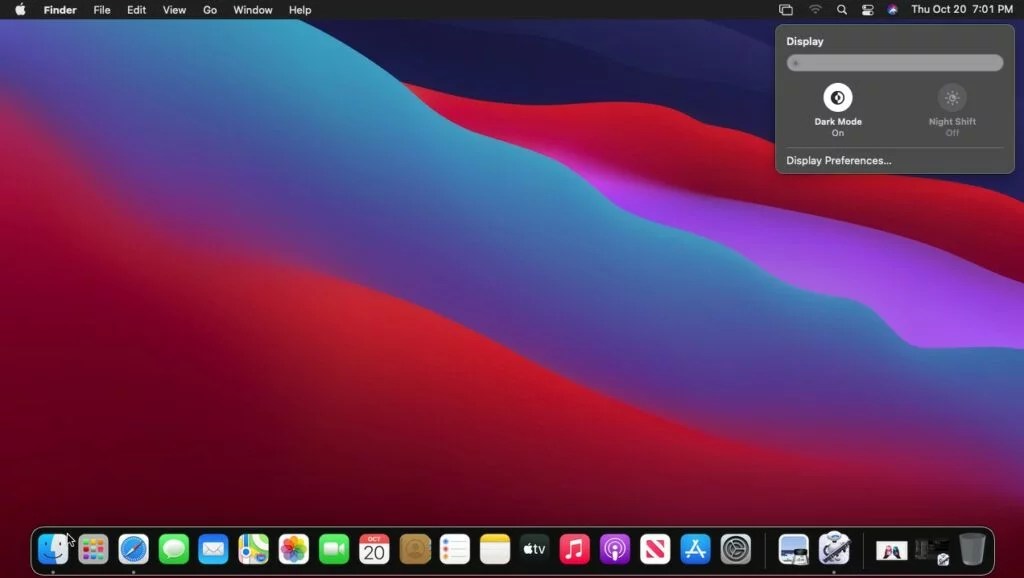
Task: Open the Window menu
Action: (x=253, y=10)
